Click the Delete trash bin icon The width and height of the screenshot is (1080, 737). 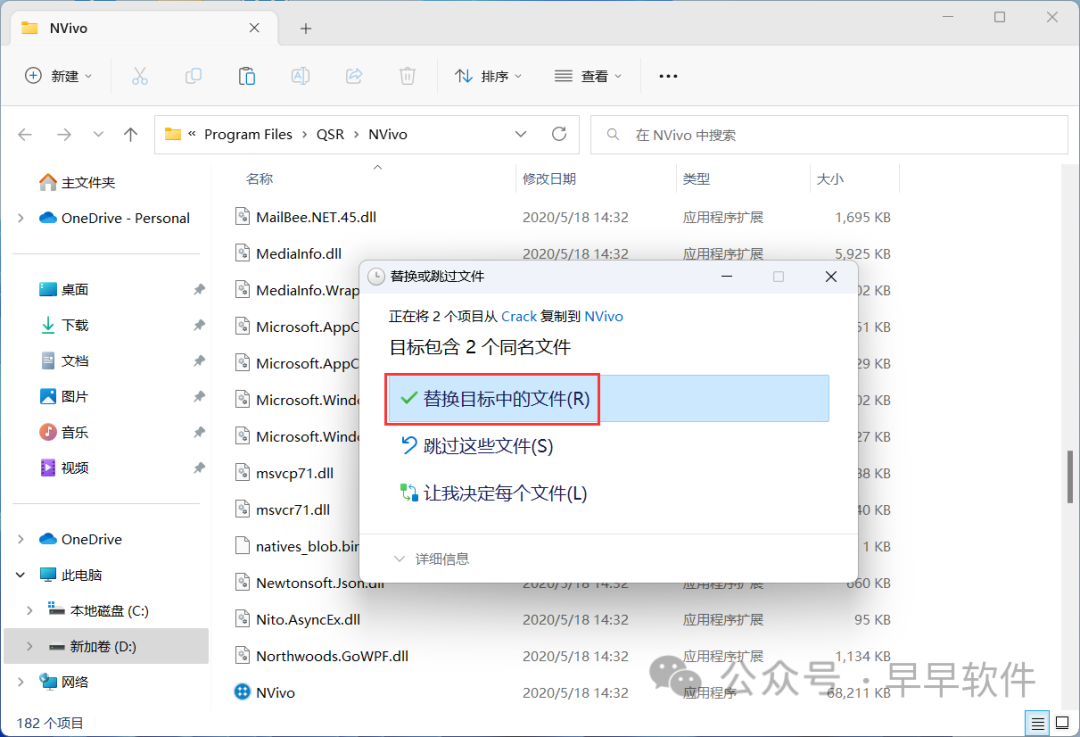point(407,76)
